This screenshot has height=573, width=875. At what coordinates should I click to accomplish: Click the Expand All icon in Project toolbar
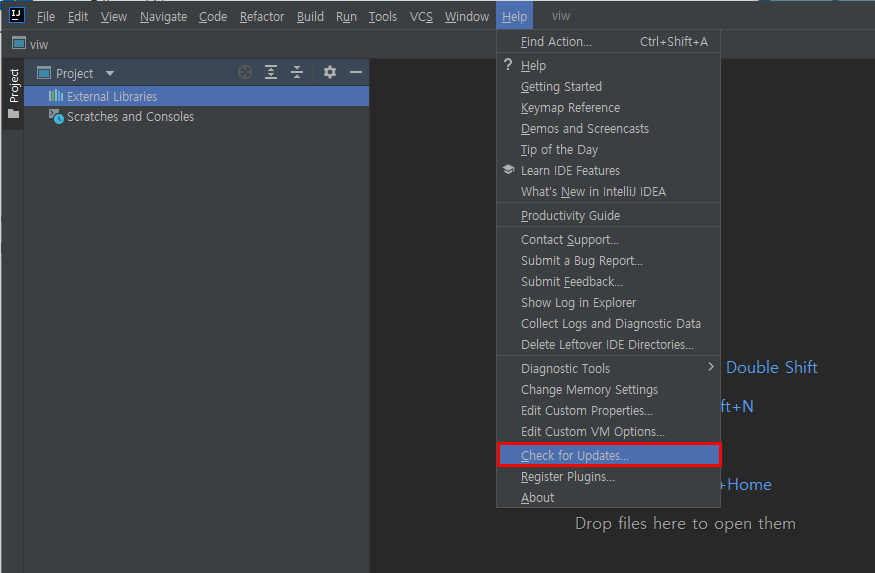click(271, 73)
